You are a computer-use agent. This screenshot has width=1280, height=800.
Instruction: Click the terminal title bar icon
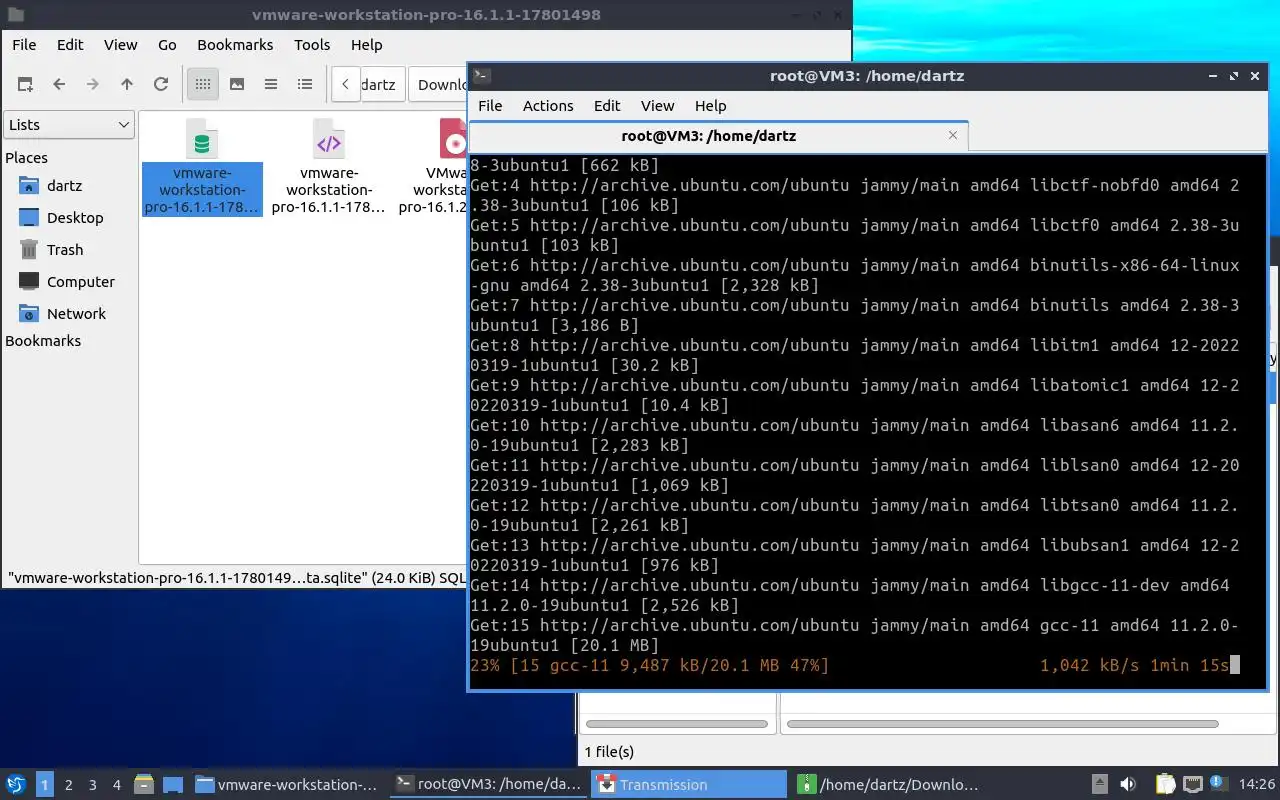[482, 75]
